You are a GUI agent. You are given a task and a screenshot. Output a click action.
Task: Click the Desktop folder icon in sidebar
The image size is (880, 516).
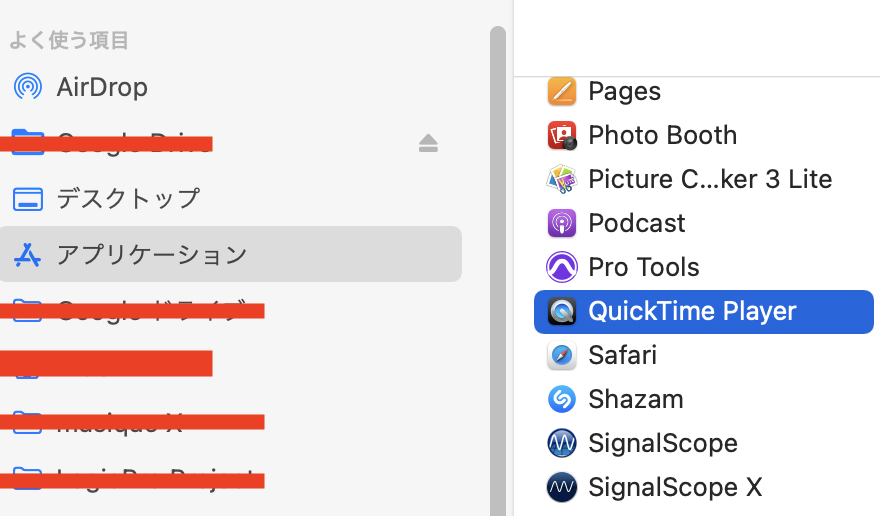[27, 199]
